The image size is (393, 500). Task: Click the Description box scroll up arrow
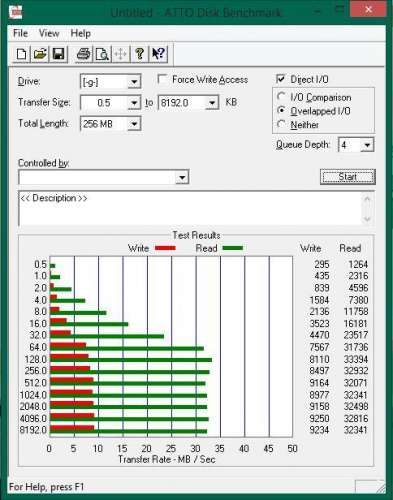coord(367,199)
